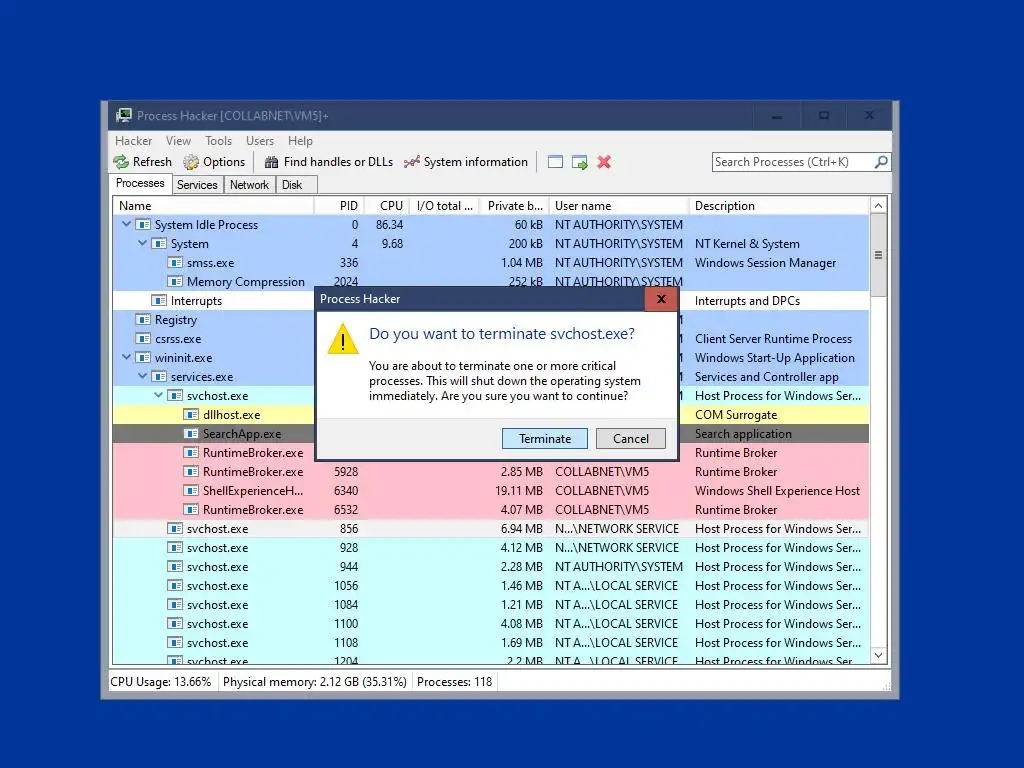Open the Users menu
The height and width of the screenshot is (768, 1024).
pos(260,141)
